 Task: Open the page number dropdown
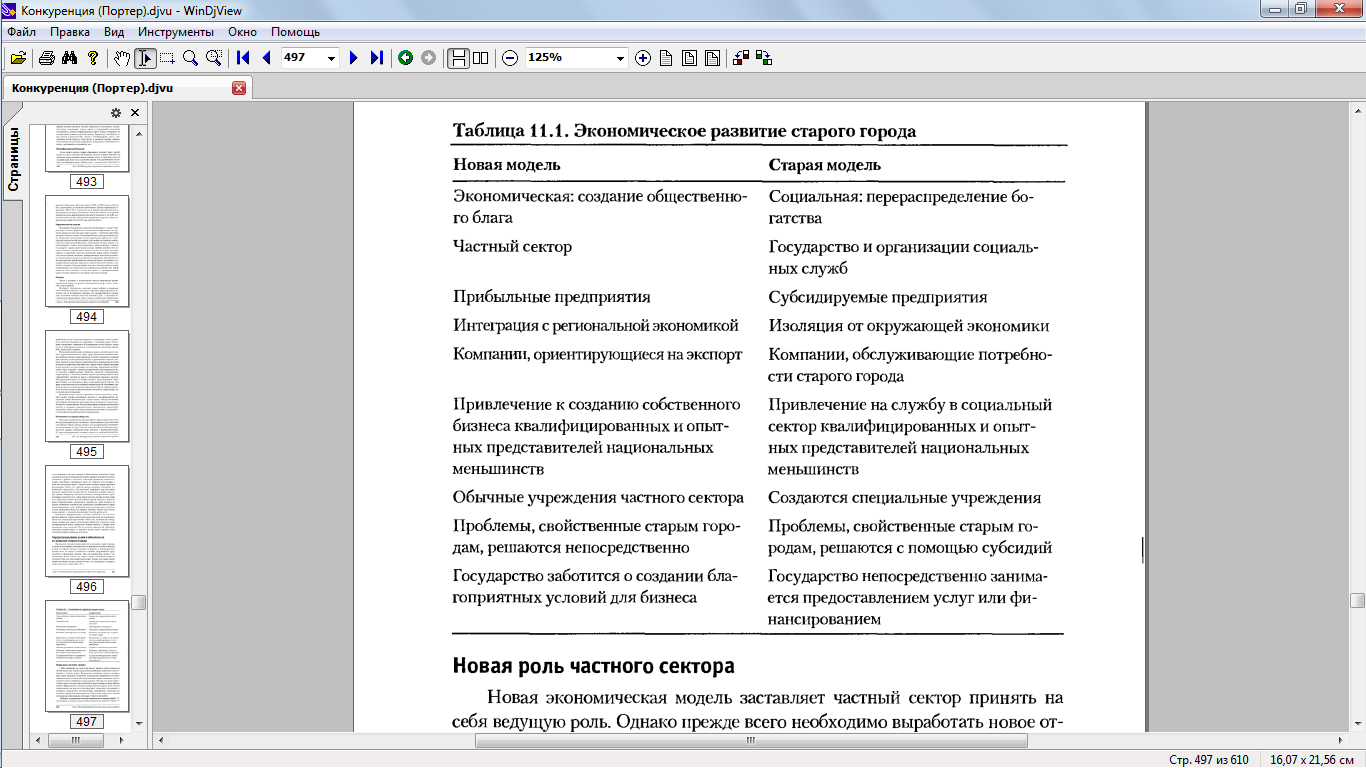pos(331,58)
